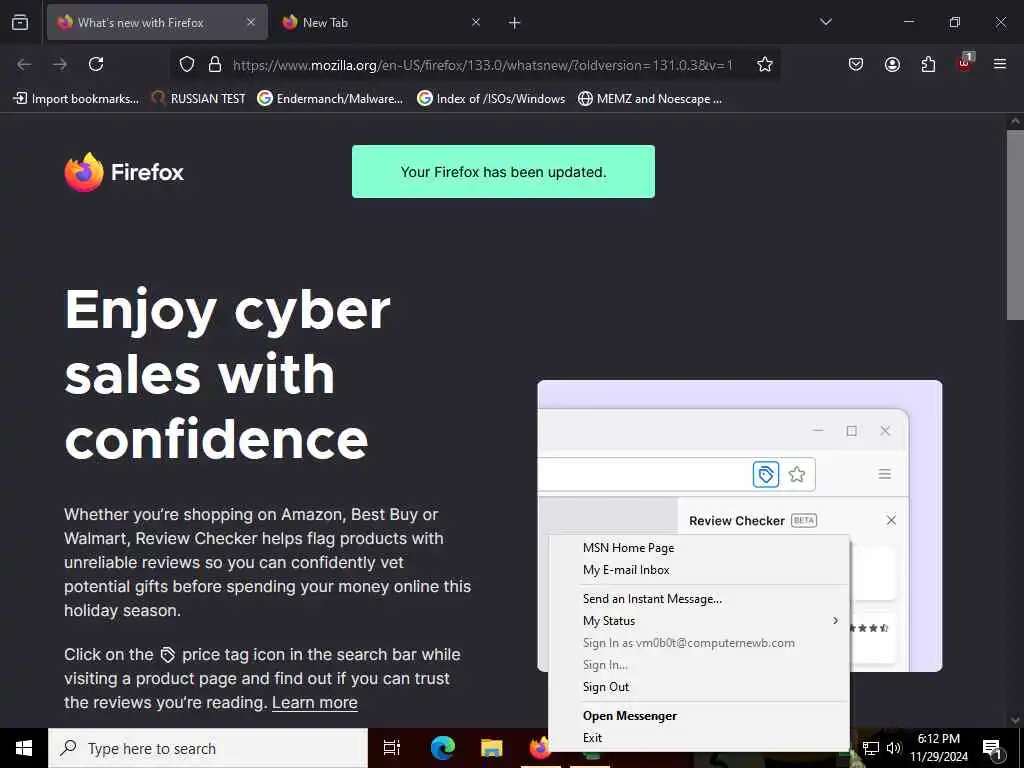Click the Firefox taskbar icon

click(539, 748)
